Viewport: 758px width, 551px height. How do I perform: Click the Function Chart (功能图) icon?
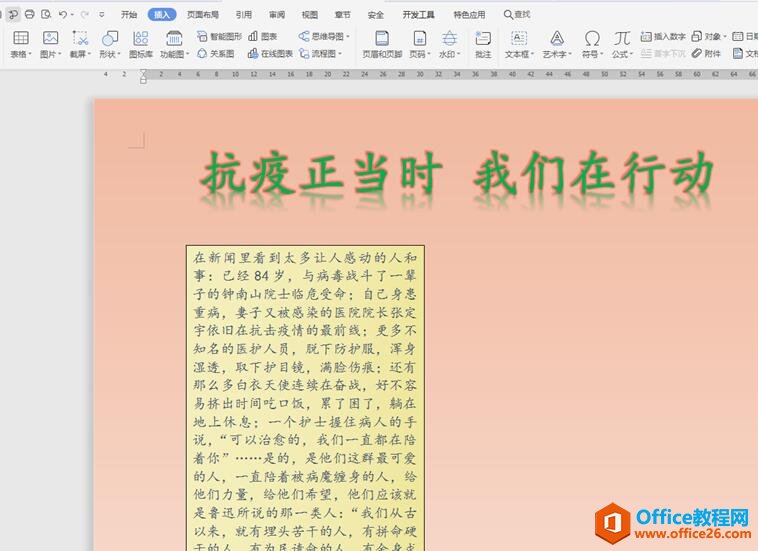point(174,38)
